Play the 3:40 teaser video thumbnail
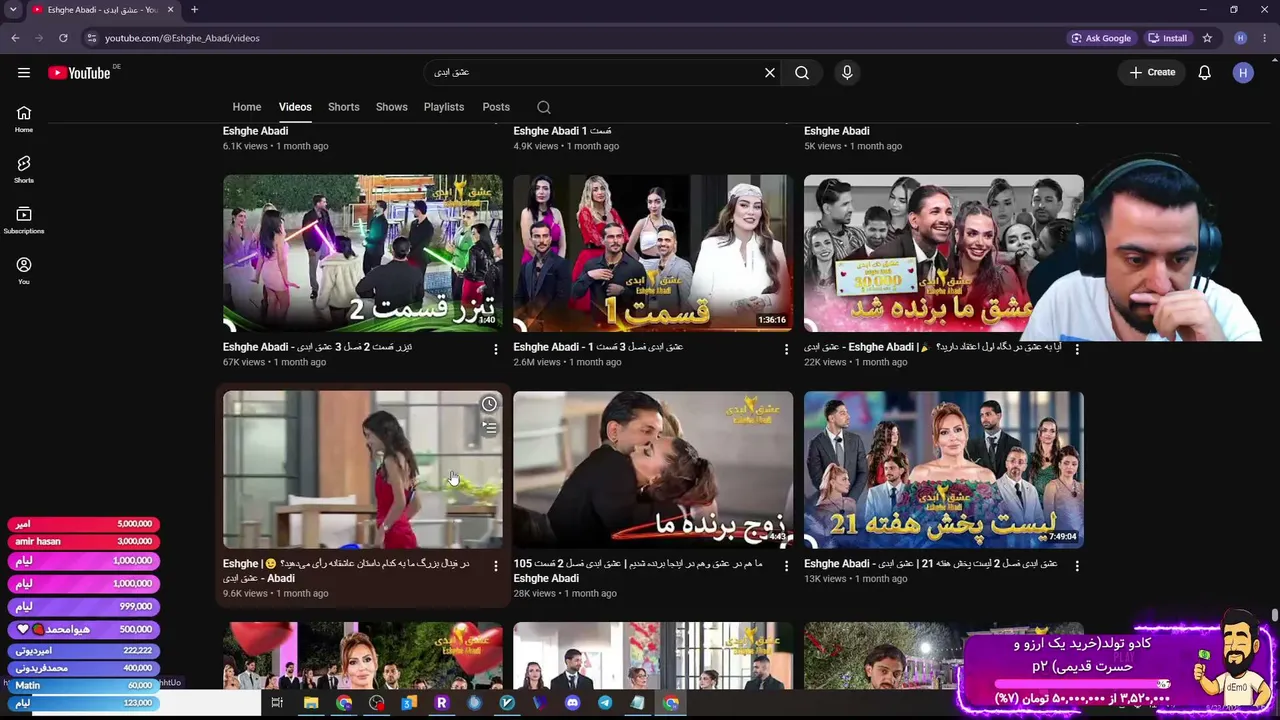The height and width of the screenshot is (720, 1280). pyautogui.click(x=363, y=253)
